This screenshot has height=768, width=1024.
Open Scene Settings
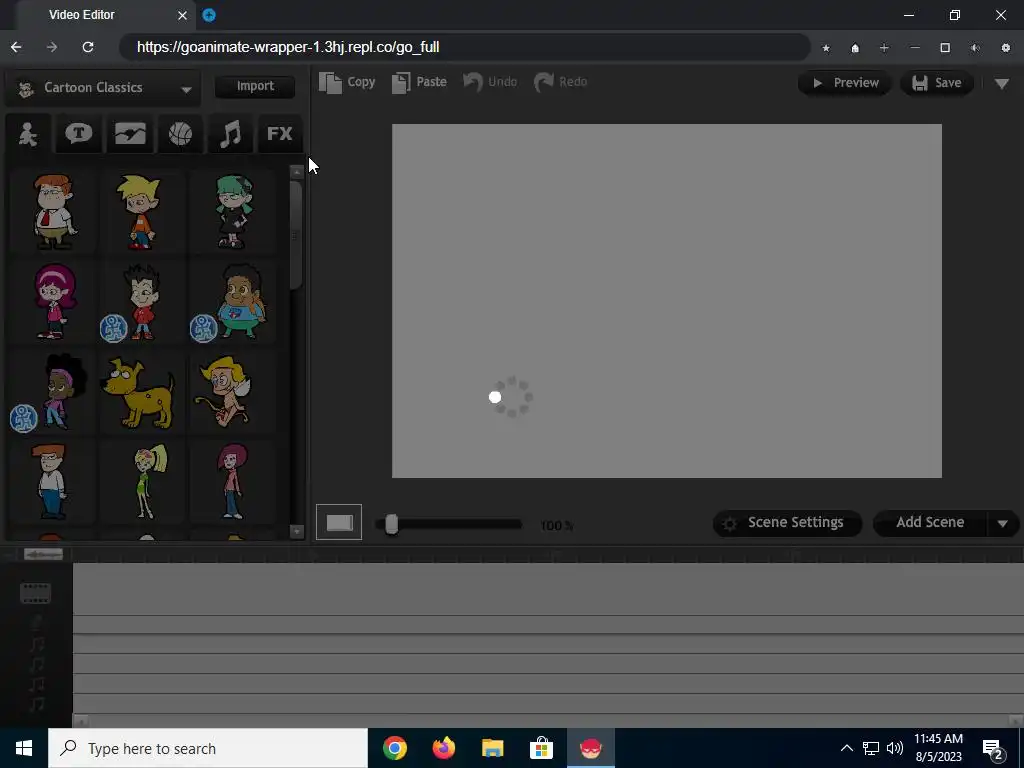pyautogui.click(x=787, y=523)
